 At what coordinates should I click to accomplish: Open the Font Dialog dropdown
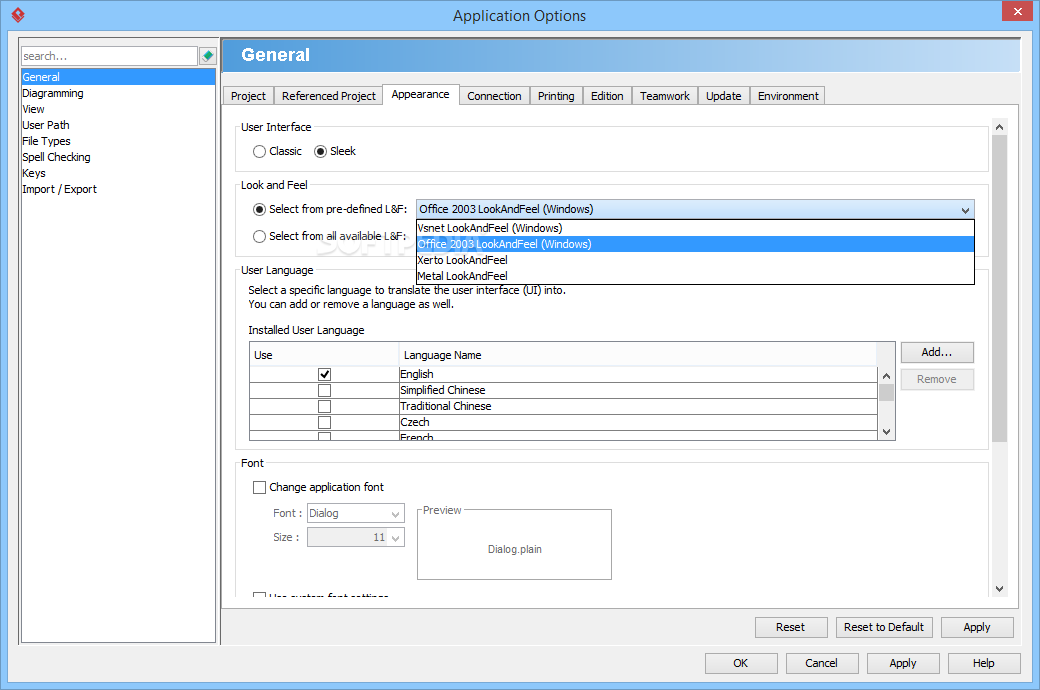356,514
